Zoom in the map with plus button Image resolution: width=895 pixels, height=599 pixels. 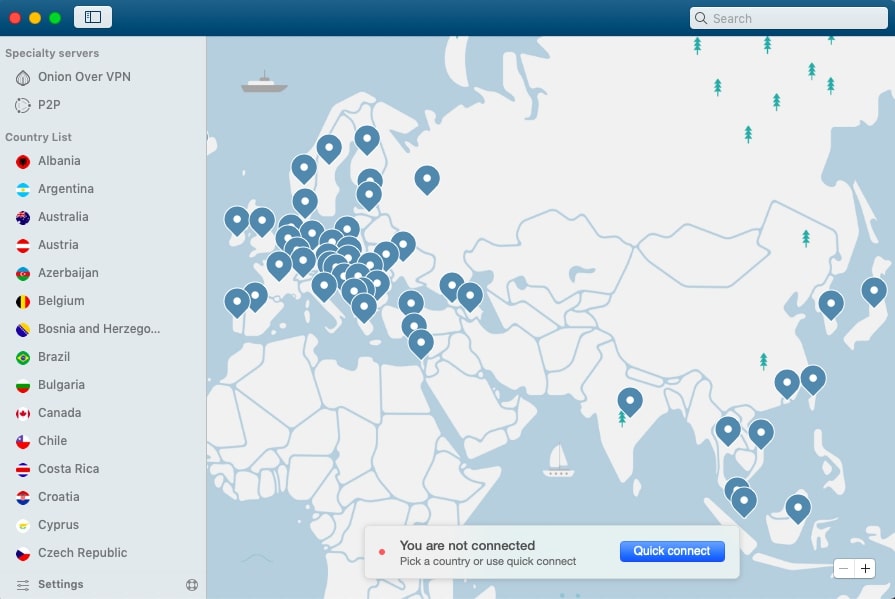coord(865,568)
